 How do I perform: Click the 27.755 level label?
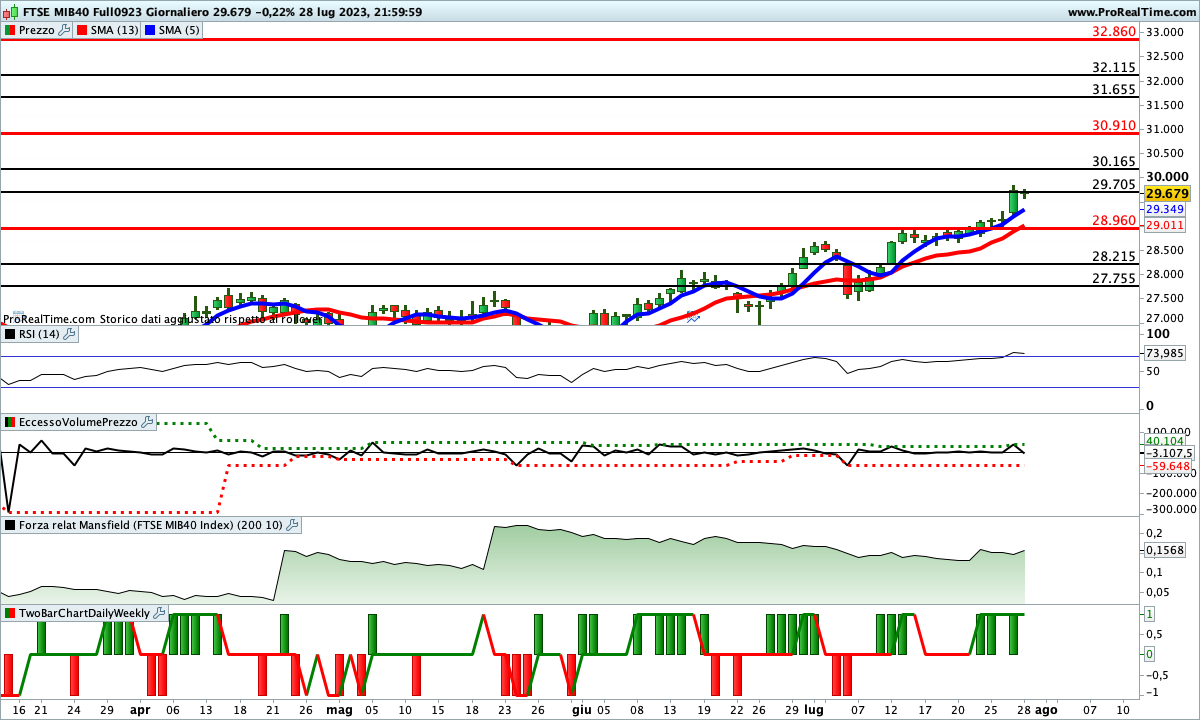click(x=1115, y=279)
